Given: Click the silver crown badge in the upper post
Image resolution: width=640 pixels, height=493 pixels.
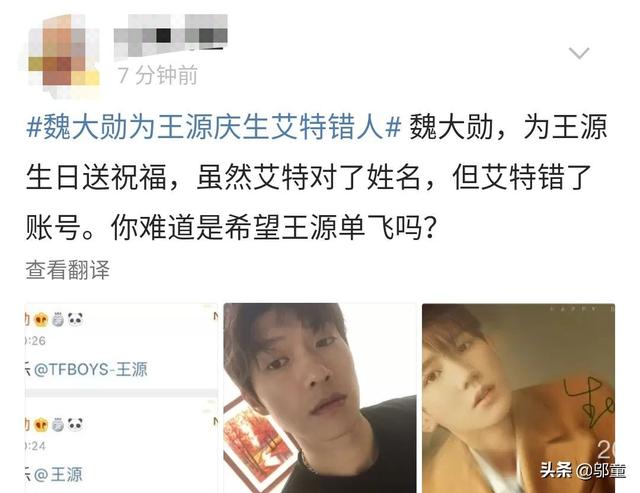Looking at the screenshot, I should [58, 320].
